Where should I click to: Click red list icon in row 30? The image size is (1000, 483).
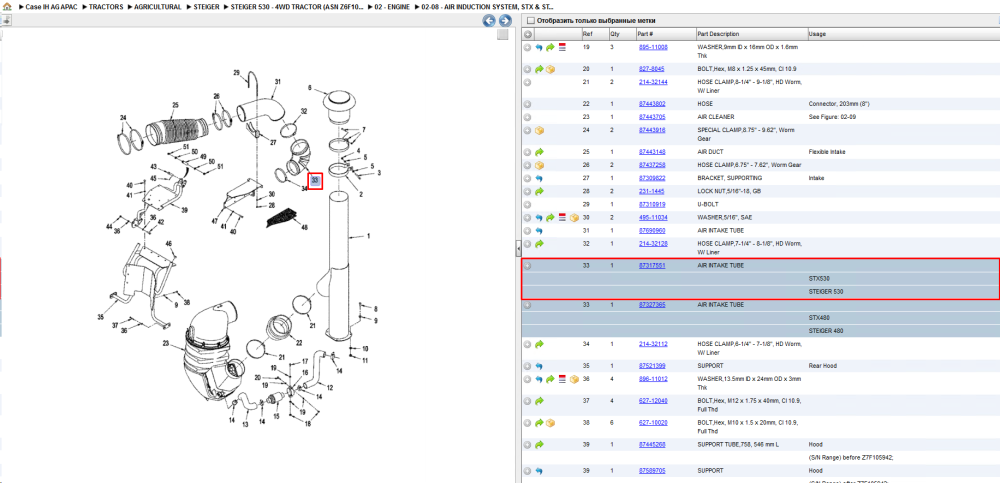(562, 218)
